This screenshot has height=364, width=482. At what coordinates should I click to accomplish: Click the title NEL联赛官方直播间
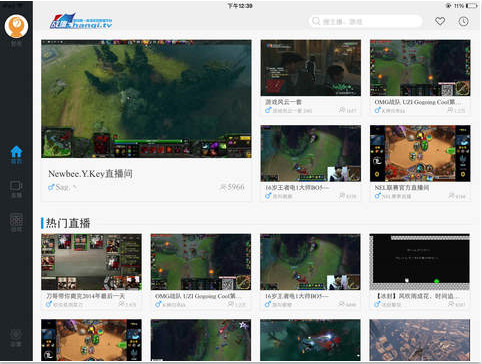pos(402,187)
